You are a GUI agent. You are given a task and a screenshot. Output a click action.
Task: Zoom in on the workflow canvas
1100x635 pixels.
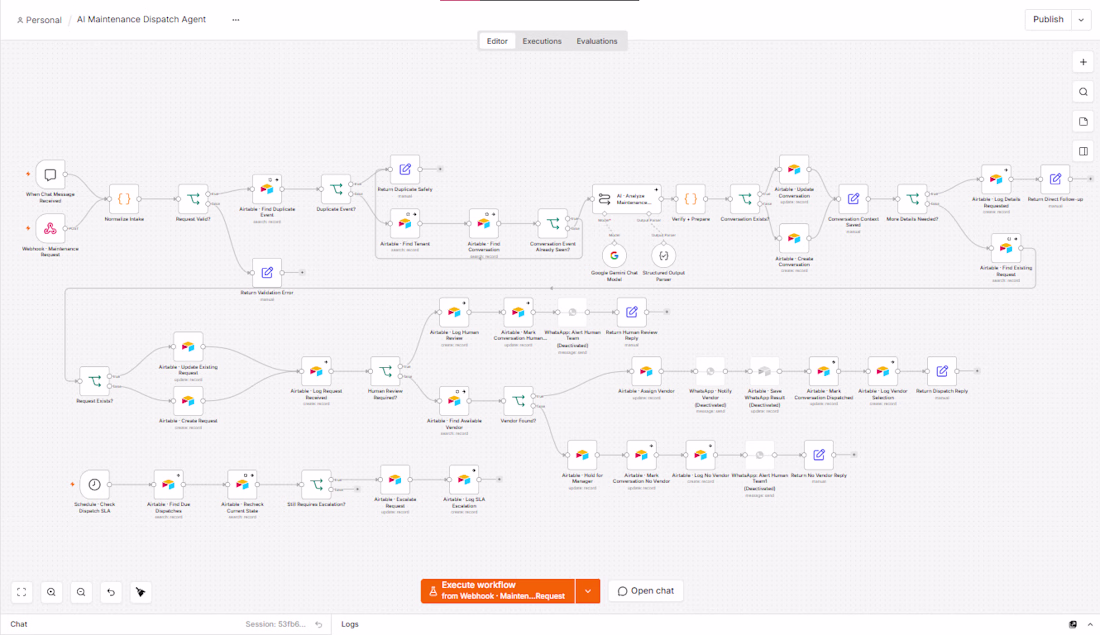51,592
